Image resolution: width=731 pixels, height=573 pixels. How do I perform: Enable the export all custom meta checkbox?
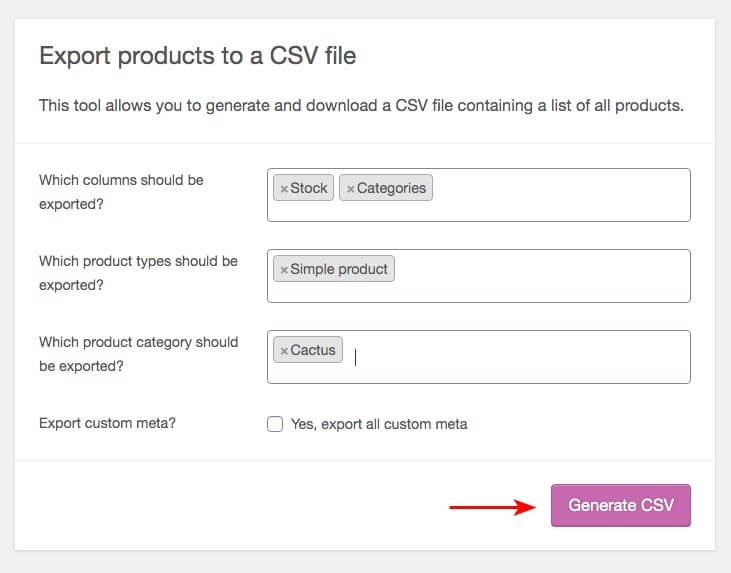(x=275, y=424)
